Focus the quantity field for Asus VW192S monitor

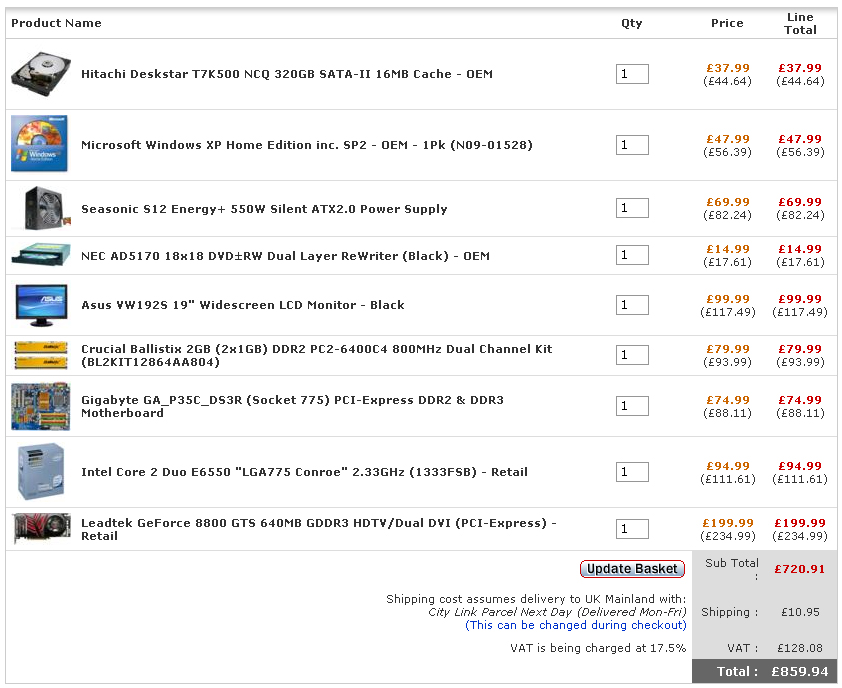click(632, 305)
